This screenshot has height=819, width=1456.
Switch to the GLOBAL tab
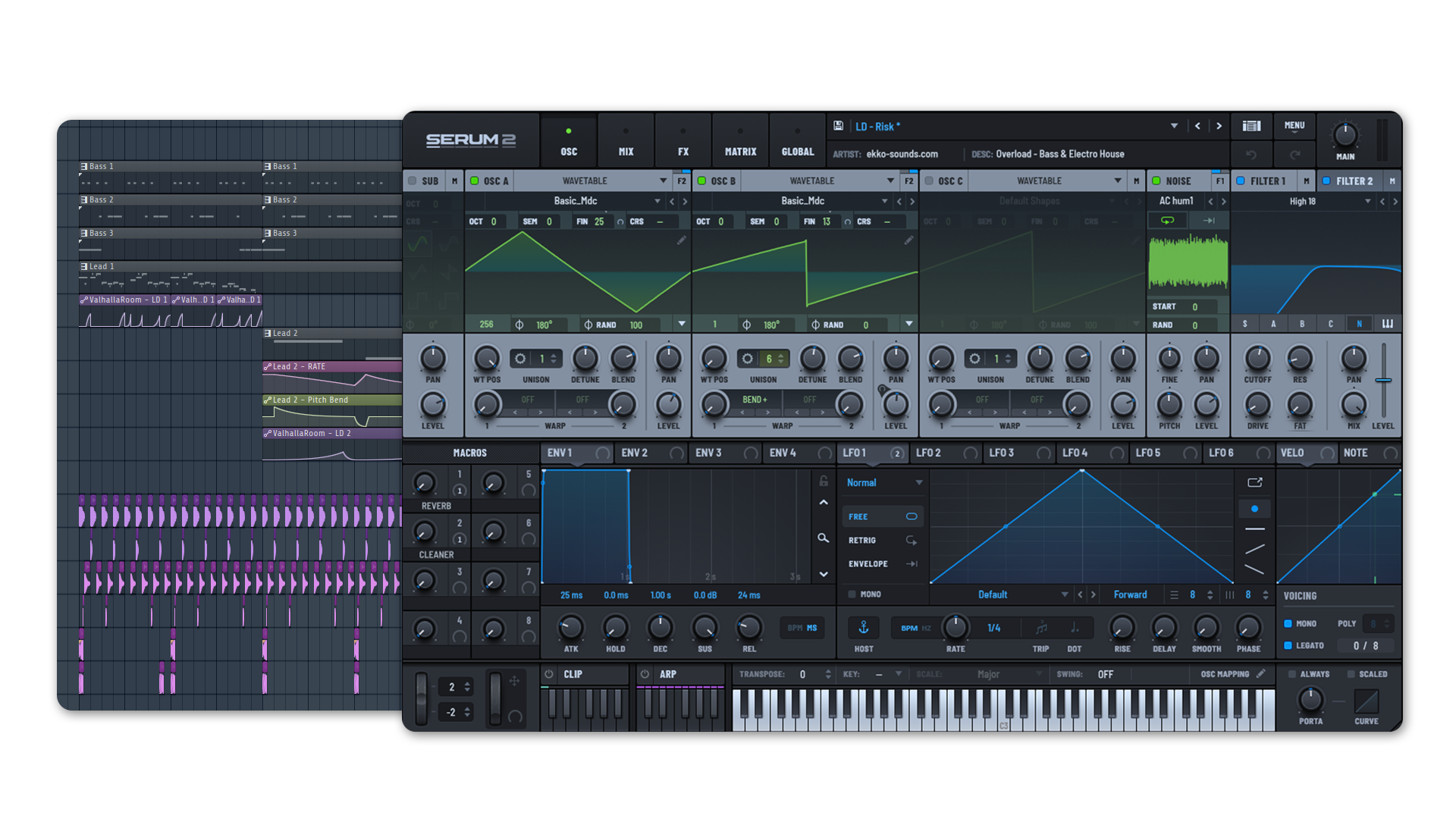tap(798, 141)
